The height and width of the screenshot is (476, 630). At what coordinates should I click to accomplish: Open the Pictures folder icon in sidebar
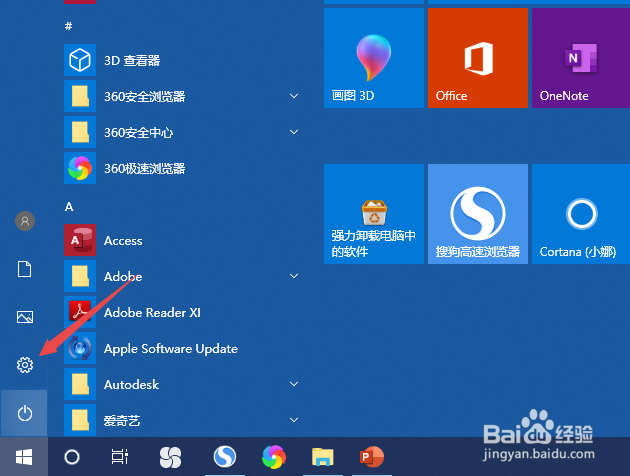click(25, 317)
